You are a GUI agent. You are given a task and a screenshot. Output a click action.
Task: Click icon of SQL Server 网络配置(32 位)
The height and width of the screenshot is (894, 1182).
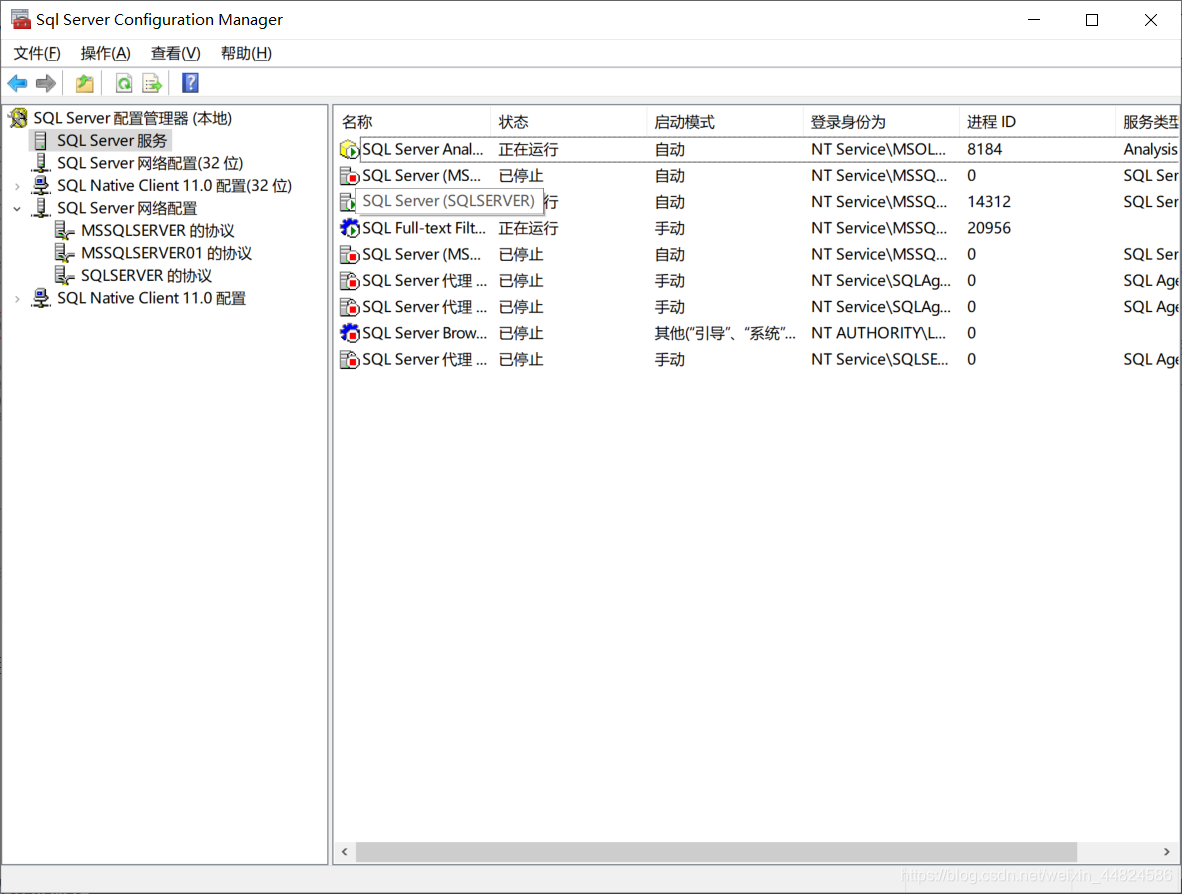click(41, 163)
